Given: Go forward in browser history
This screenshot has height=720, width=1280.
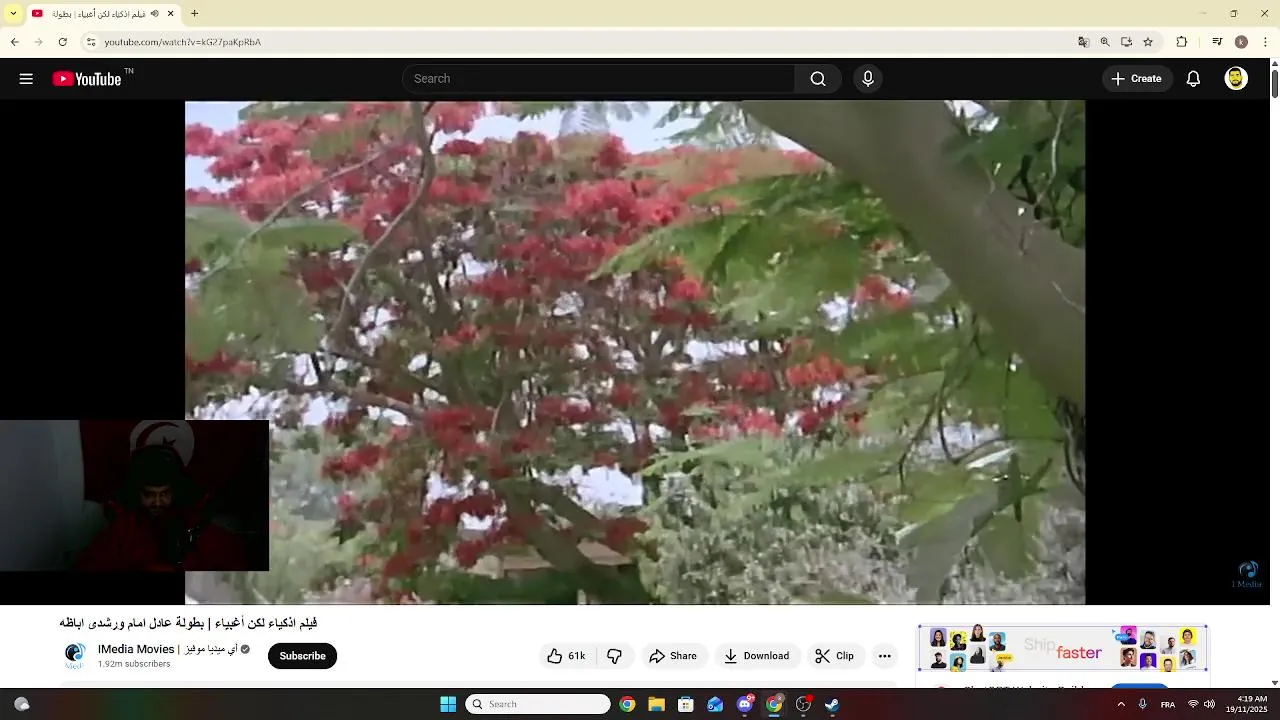Looking at the screenshot, I should (x=38, y=42).
